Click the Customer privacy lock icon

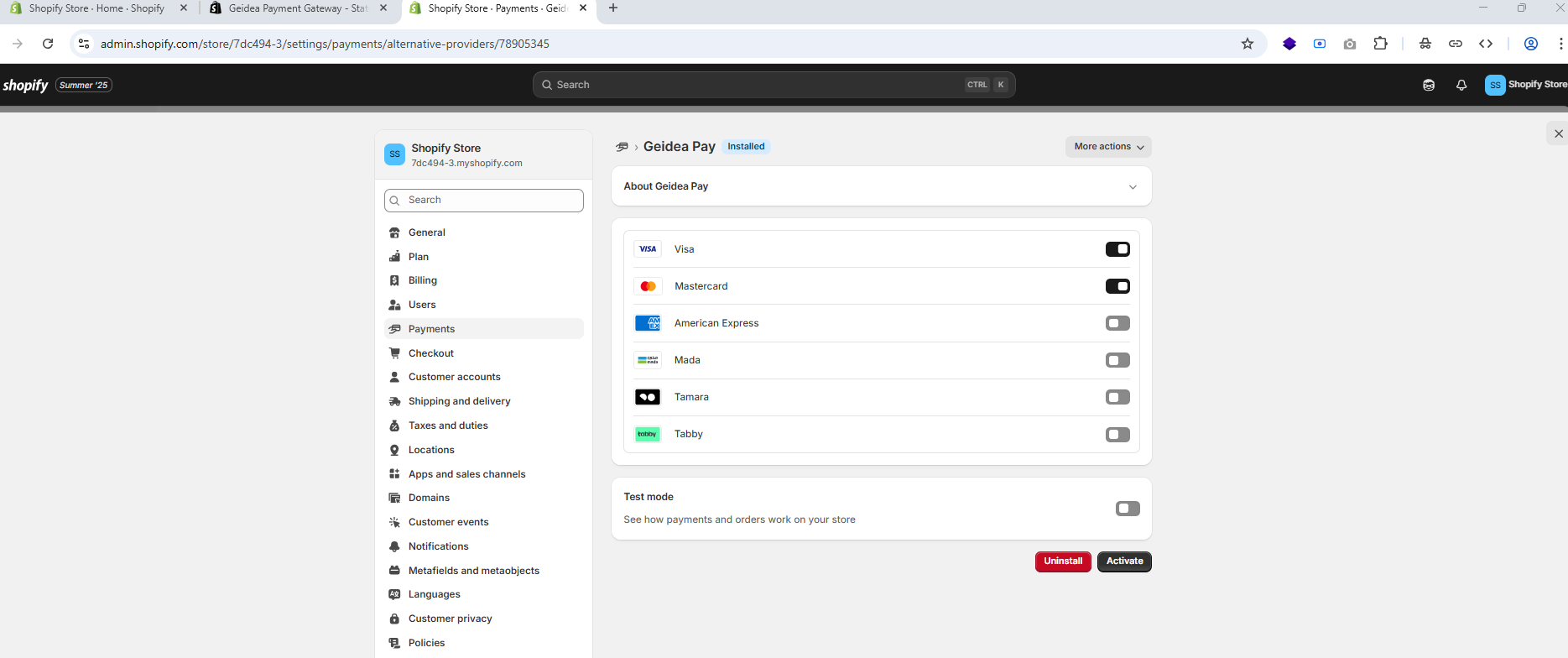click(394, 619)
